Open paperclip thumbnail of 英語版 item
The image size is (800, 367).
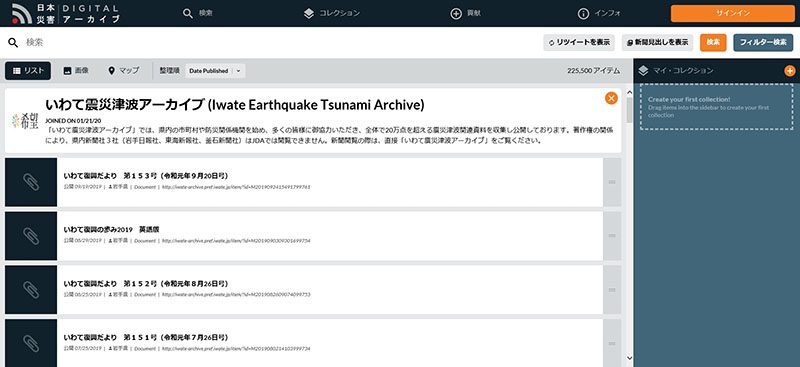pos(31,236)
